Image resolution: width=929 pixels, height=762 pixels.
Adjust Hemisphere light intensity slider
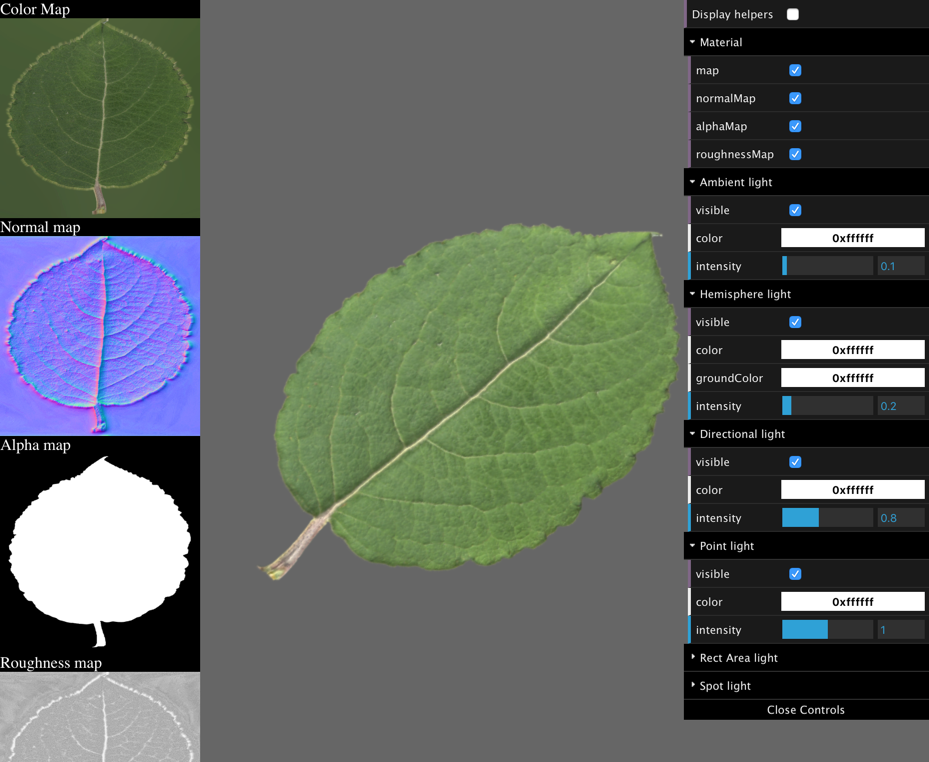pyautogui.click(x=828, y=406)
